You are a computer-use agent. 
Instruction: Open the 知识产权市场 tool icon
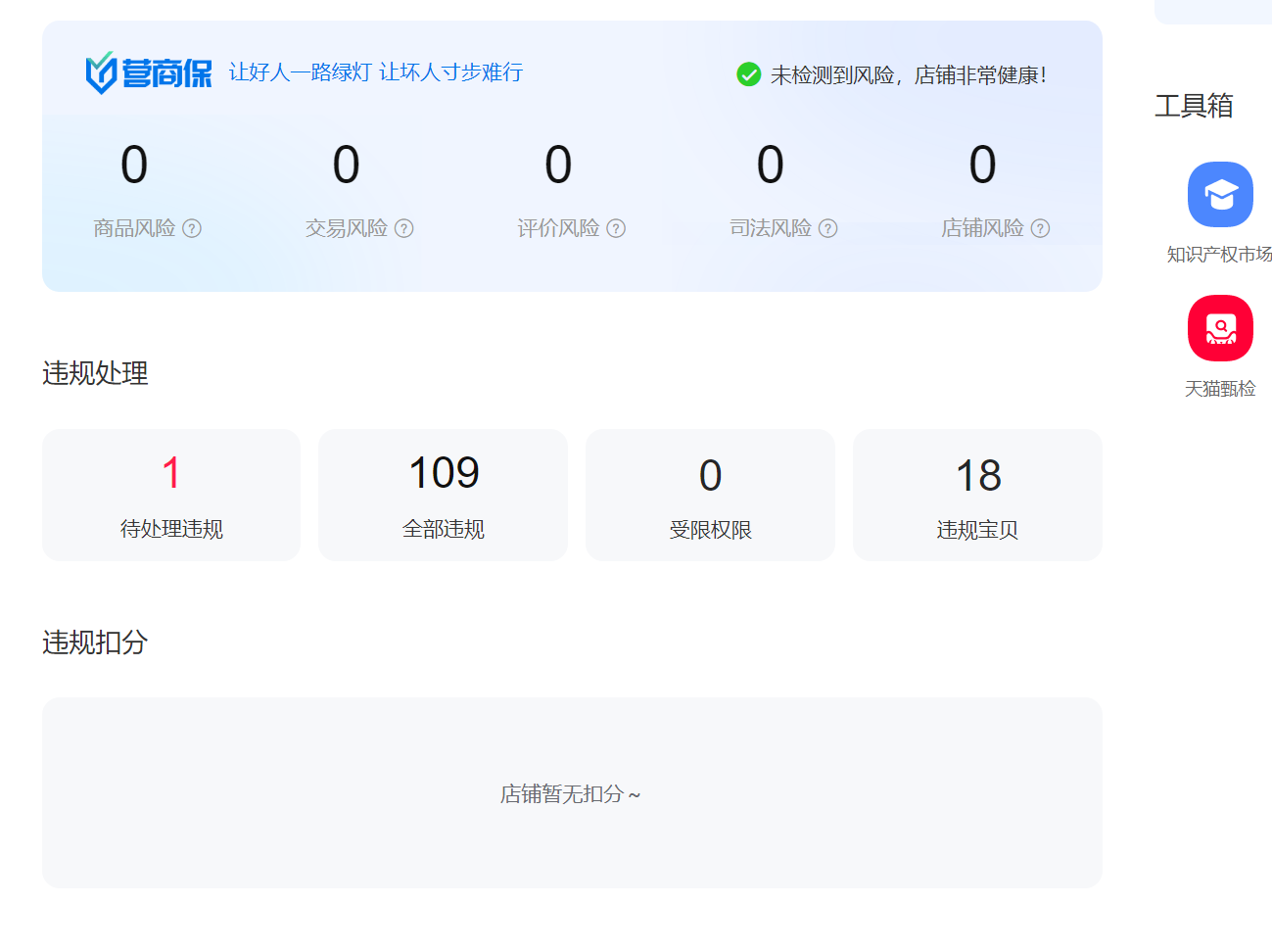[1220, 195]
